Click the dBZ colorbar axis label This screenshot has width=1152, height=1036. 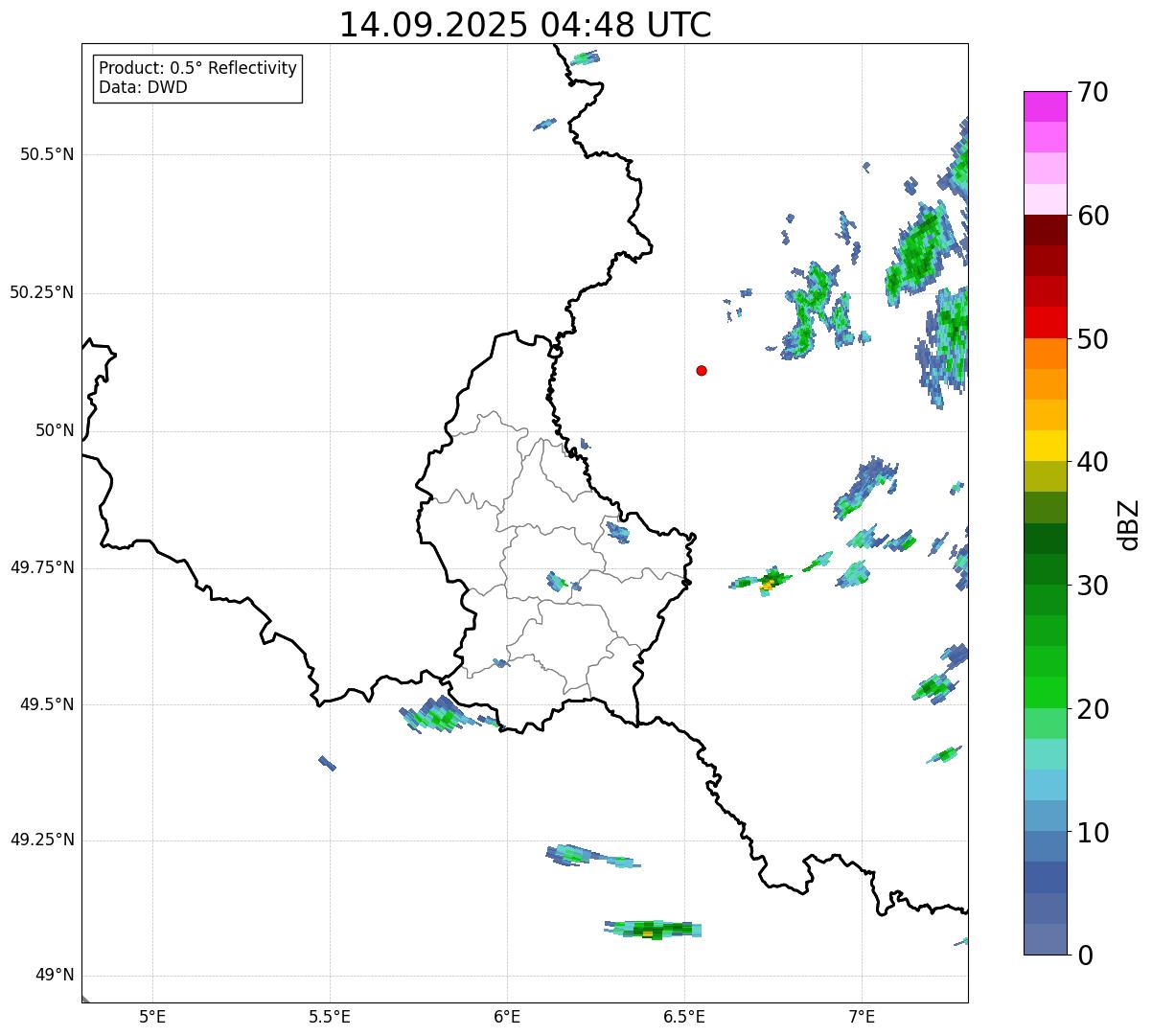tap(1128, 524)
